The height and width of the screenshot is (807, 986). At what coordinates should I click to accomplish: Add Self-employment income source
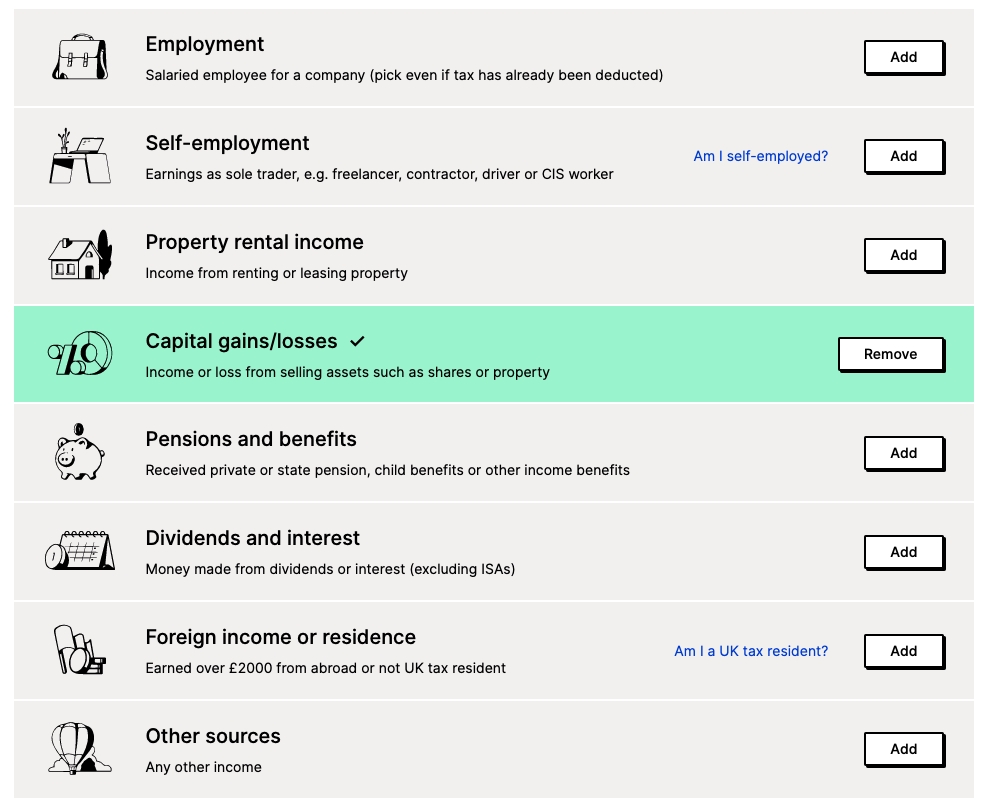click(x=903, y=156)
